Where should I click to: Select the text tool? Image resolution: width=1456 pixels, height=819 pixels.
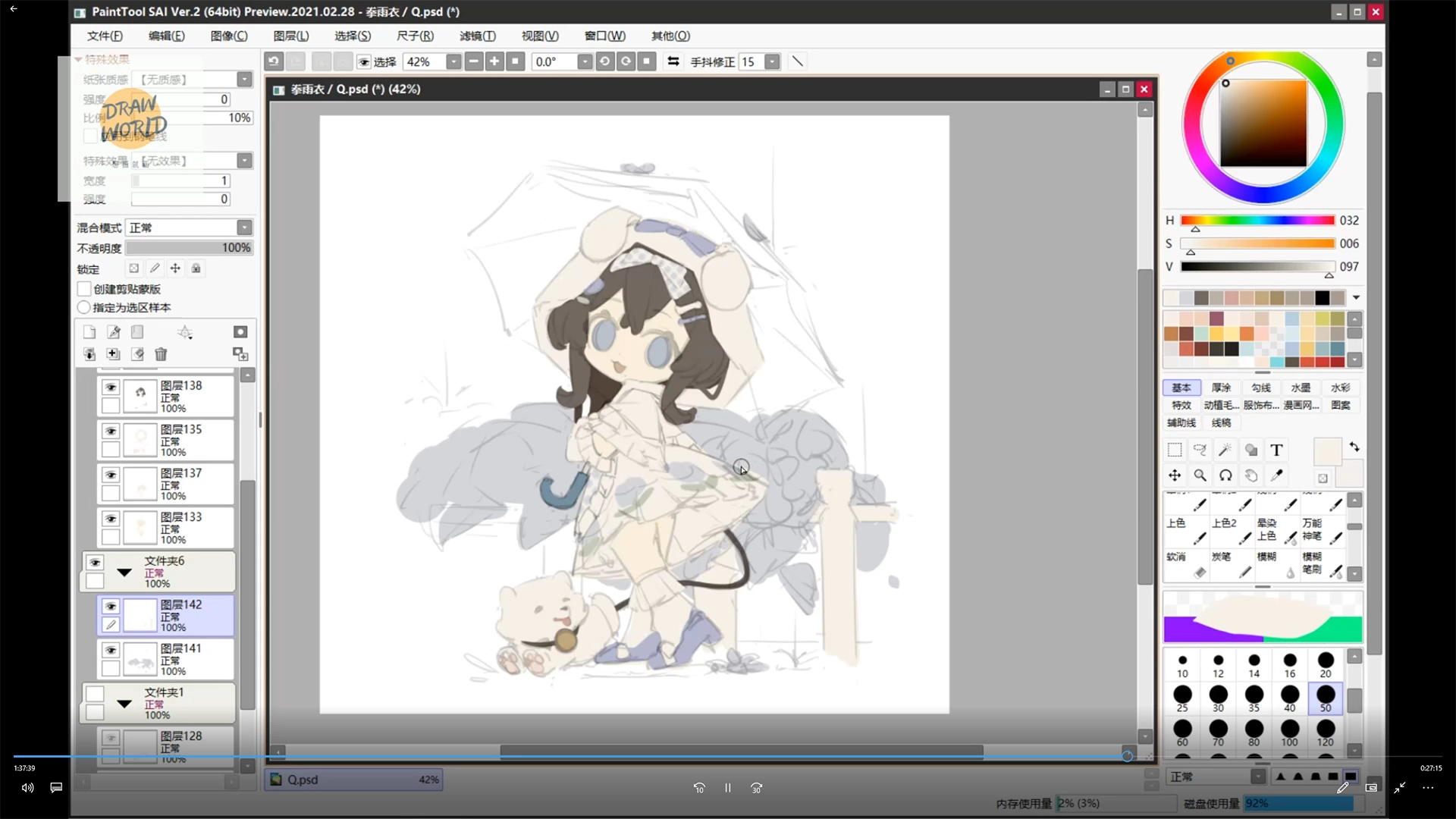(1276, 450)
